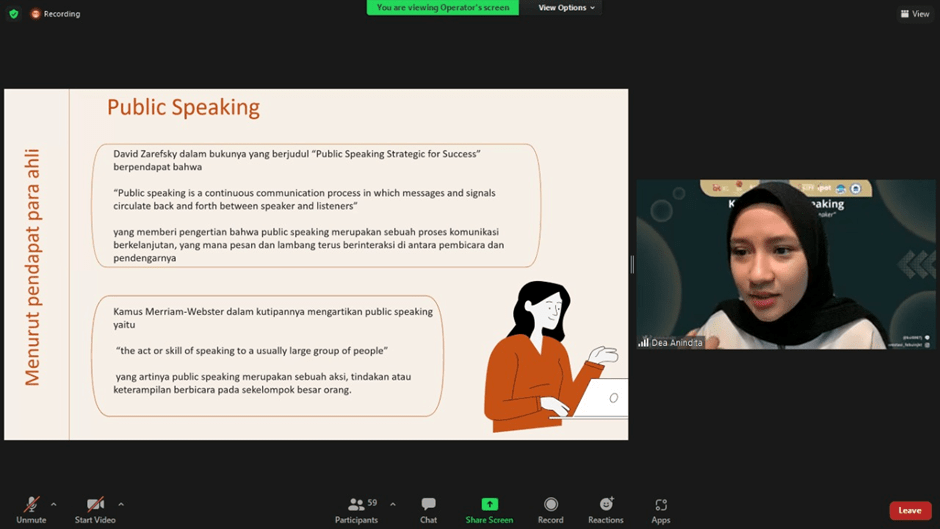Viewport: 940px width, 529px height.
Task: Unmute the microphone
Action: 31,510
